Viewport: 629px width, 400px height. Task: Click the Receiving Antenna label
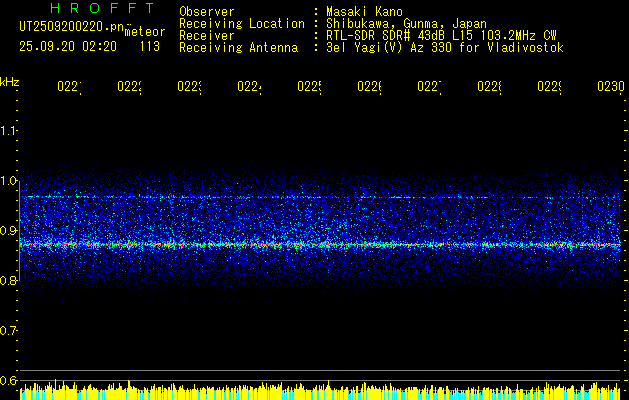pos(238,48)
